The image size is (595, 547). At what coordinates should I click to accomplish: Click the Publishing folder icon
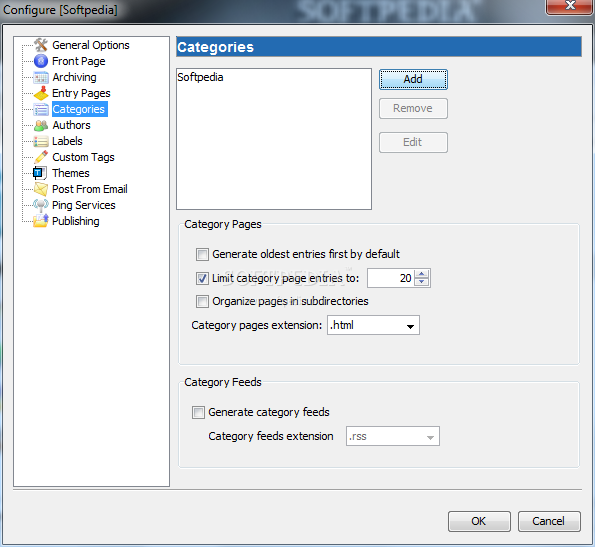[x=41, y=221]
